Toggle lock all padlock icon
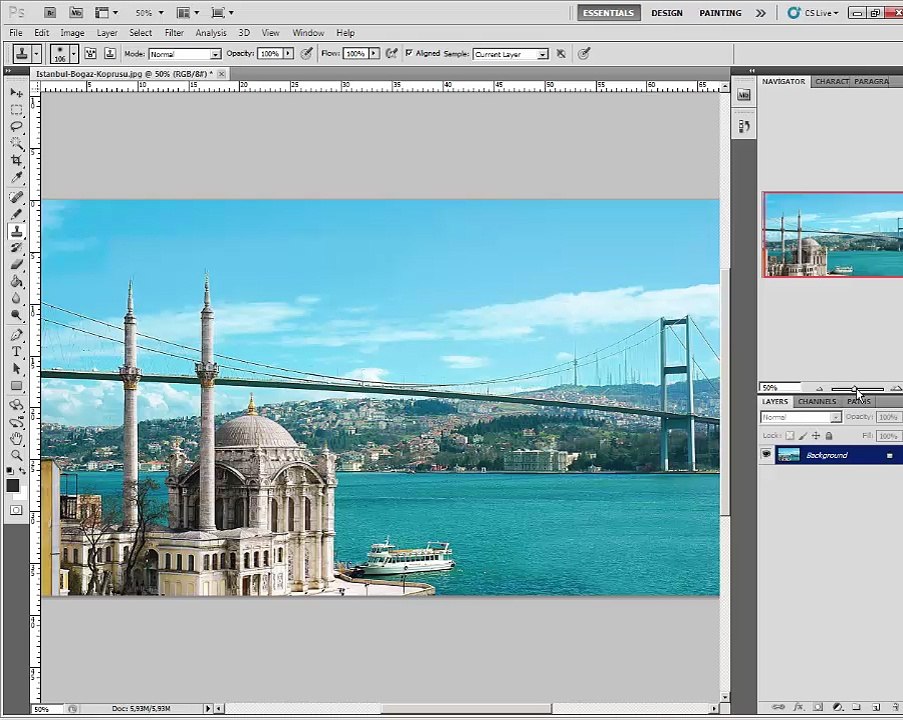The height and width of the screenshot is (720, 903). tap(829, 435)
